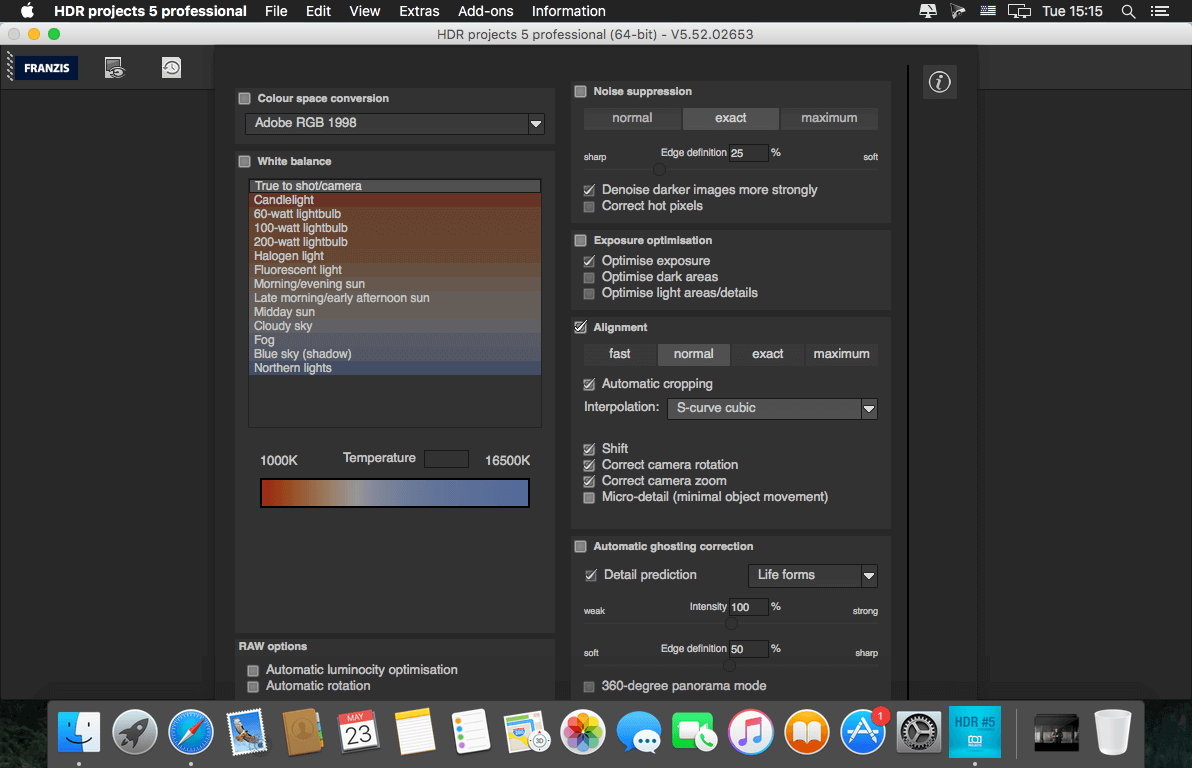This screenshot has width=1192, height=768.
Task: Open Messages app in the dock
Action: (x=639, y=732)
